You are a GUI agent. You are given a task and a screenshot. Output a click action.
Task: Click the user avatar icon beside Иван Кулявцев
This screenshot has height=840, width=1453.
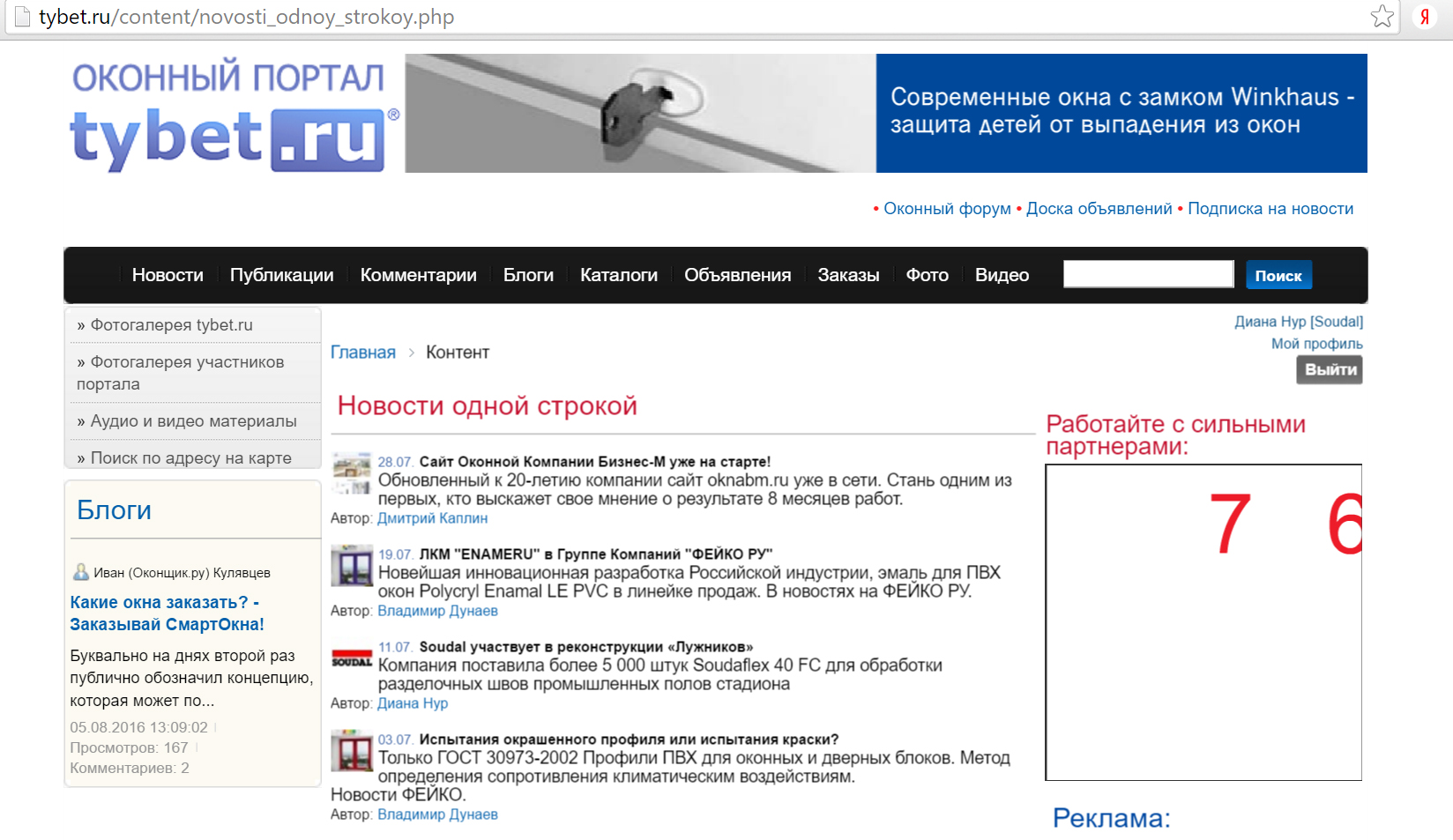click(80, 572)
